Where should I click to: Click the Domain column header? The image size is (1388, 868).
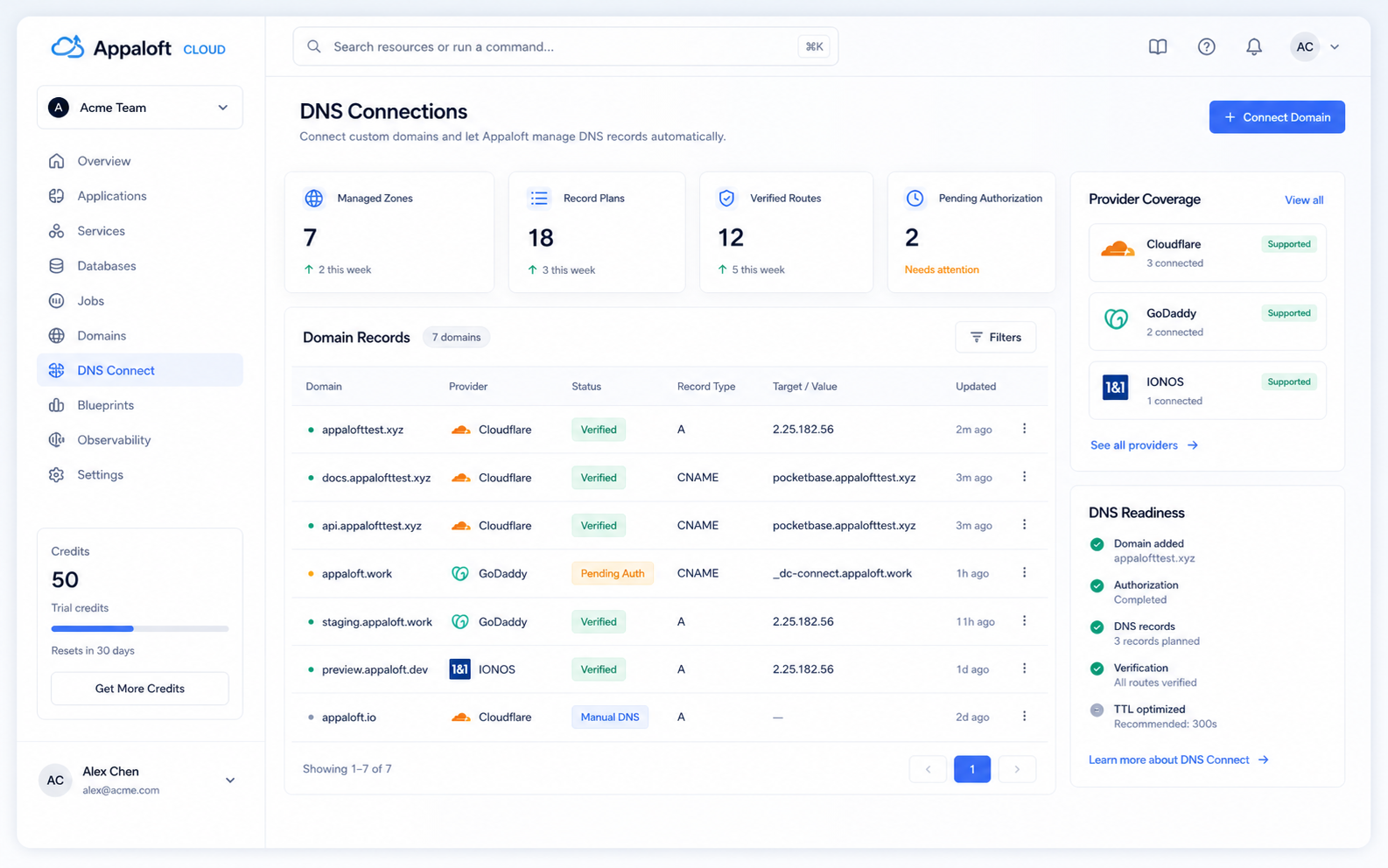[x=324, y=386]
